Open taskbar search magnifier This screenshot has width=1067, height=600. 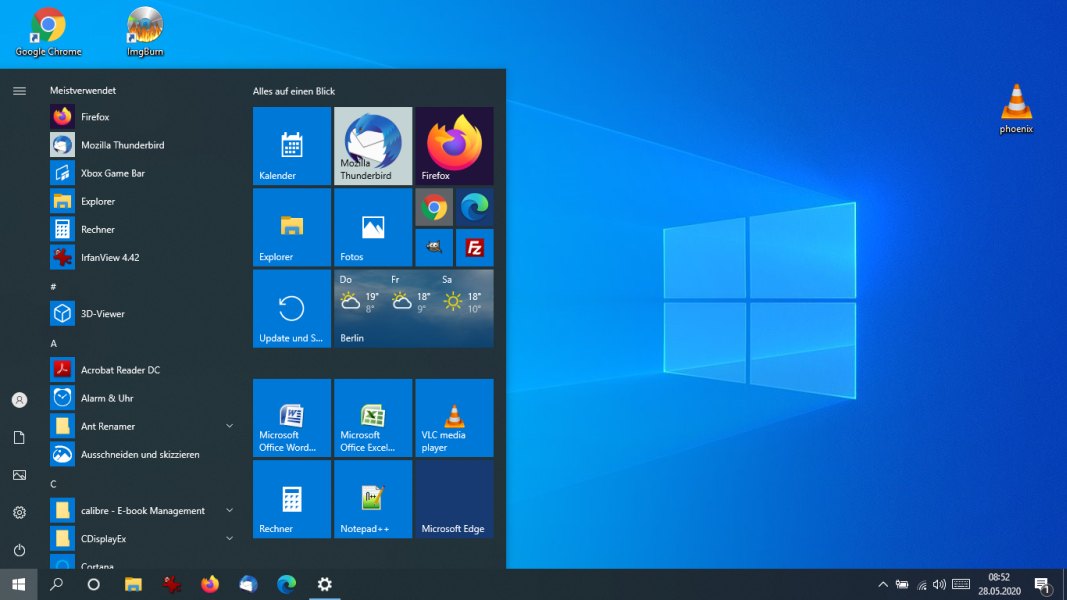[x=56, y=584]
